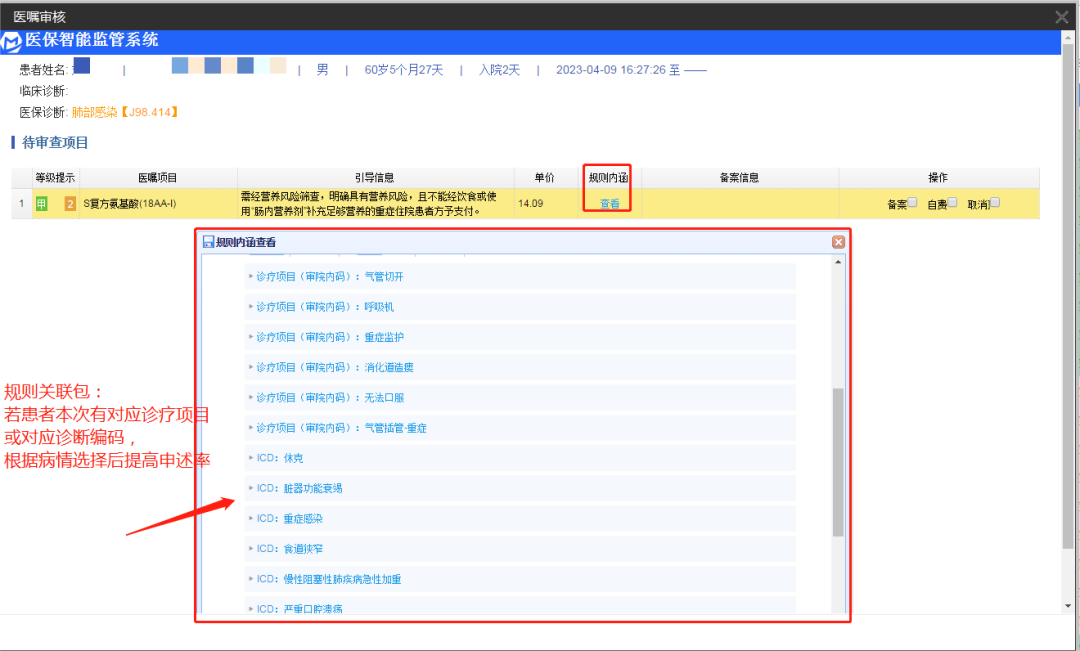Screen dimensions: 1080x651
Task: Tick the 取消 checkbox
Action: tap(995, 203)
